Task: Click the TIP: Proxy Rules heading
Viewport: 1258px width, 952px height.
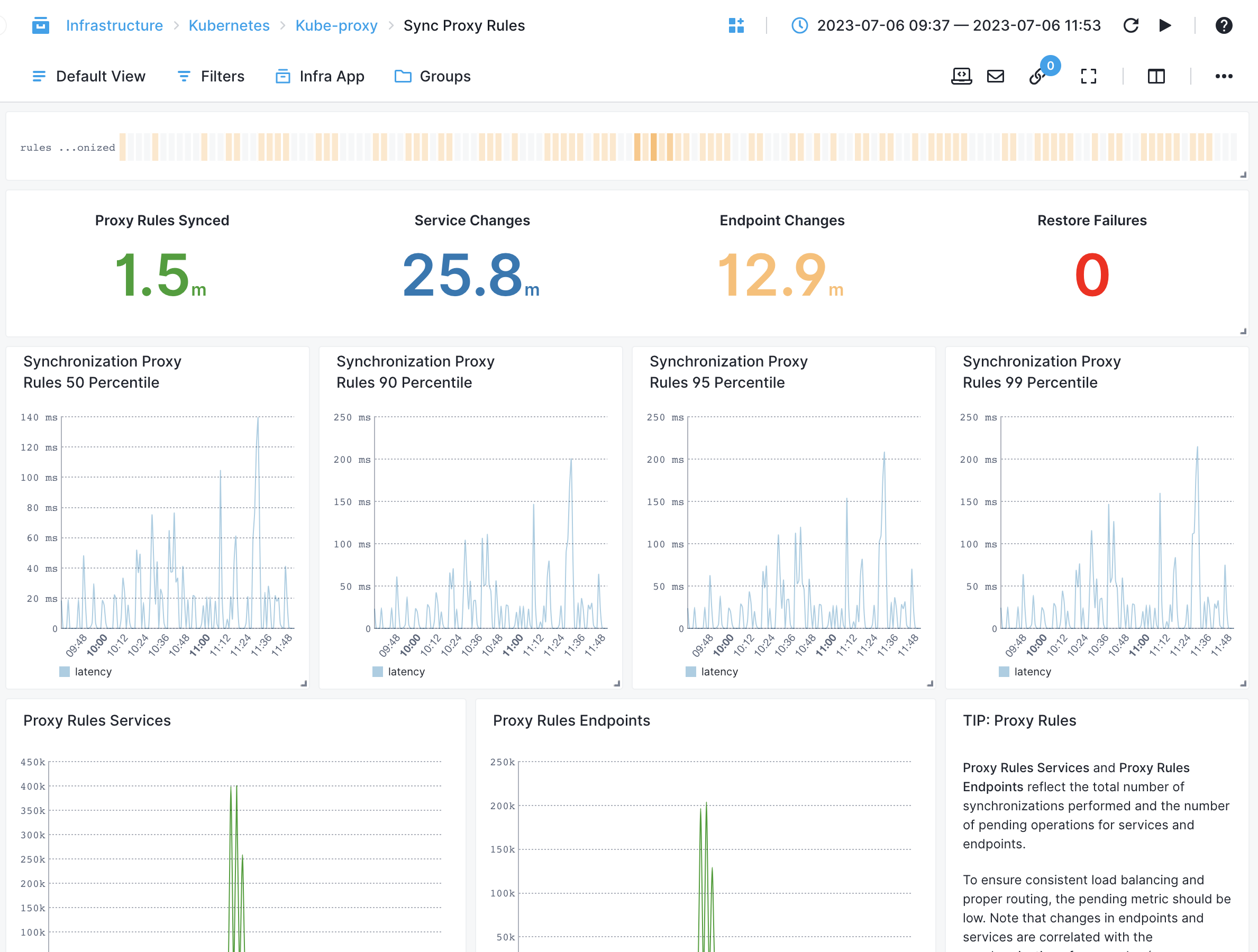Action: 1019,720
